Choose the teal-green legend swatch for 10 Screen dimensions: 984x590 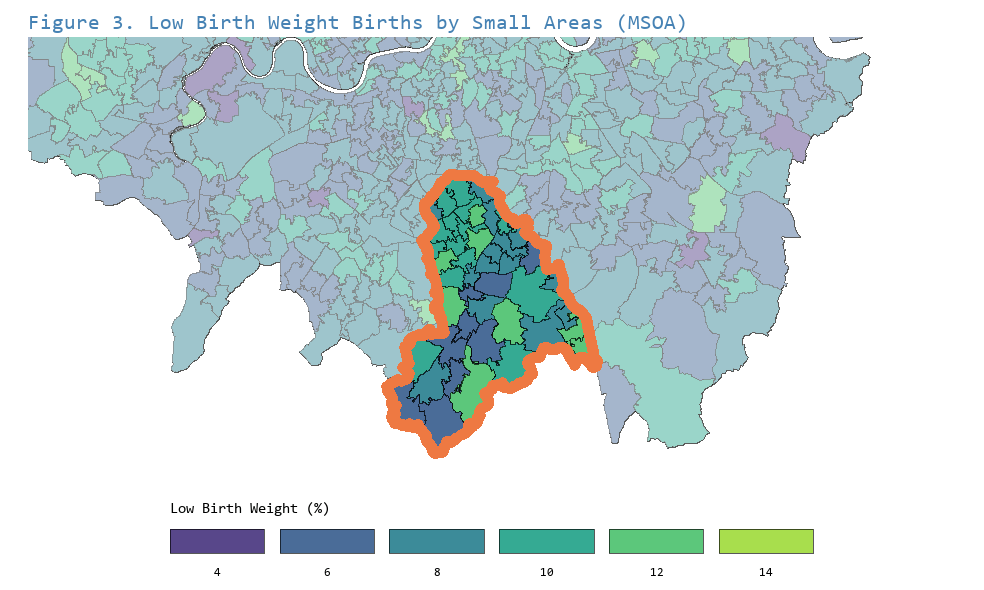tap(547, 541)
